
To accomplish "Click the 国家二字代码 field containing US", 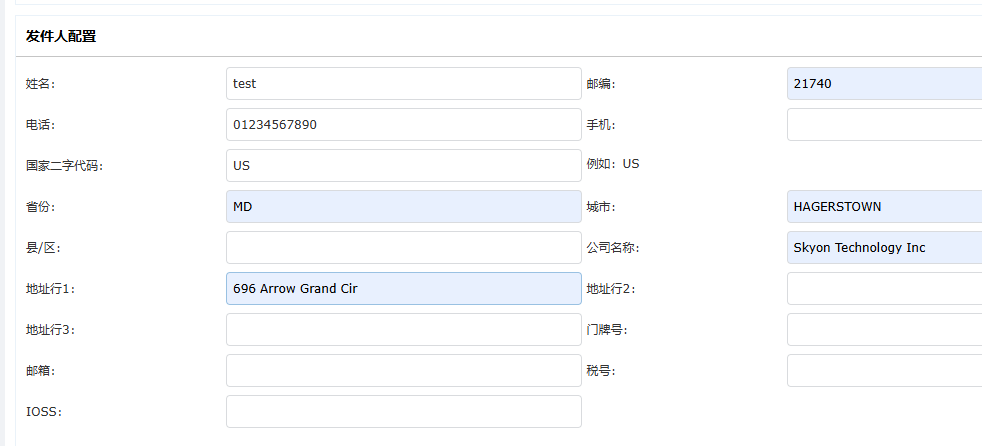I will click(403, 166).
